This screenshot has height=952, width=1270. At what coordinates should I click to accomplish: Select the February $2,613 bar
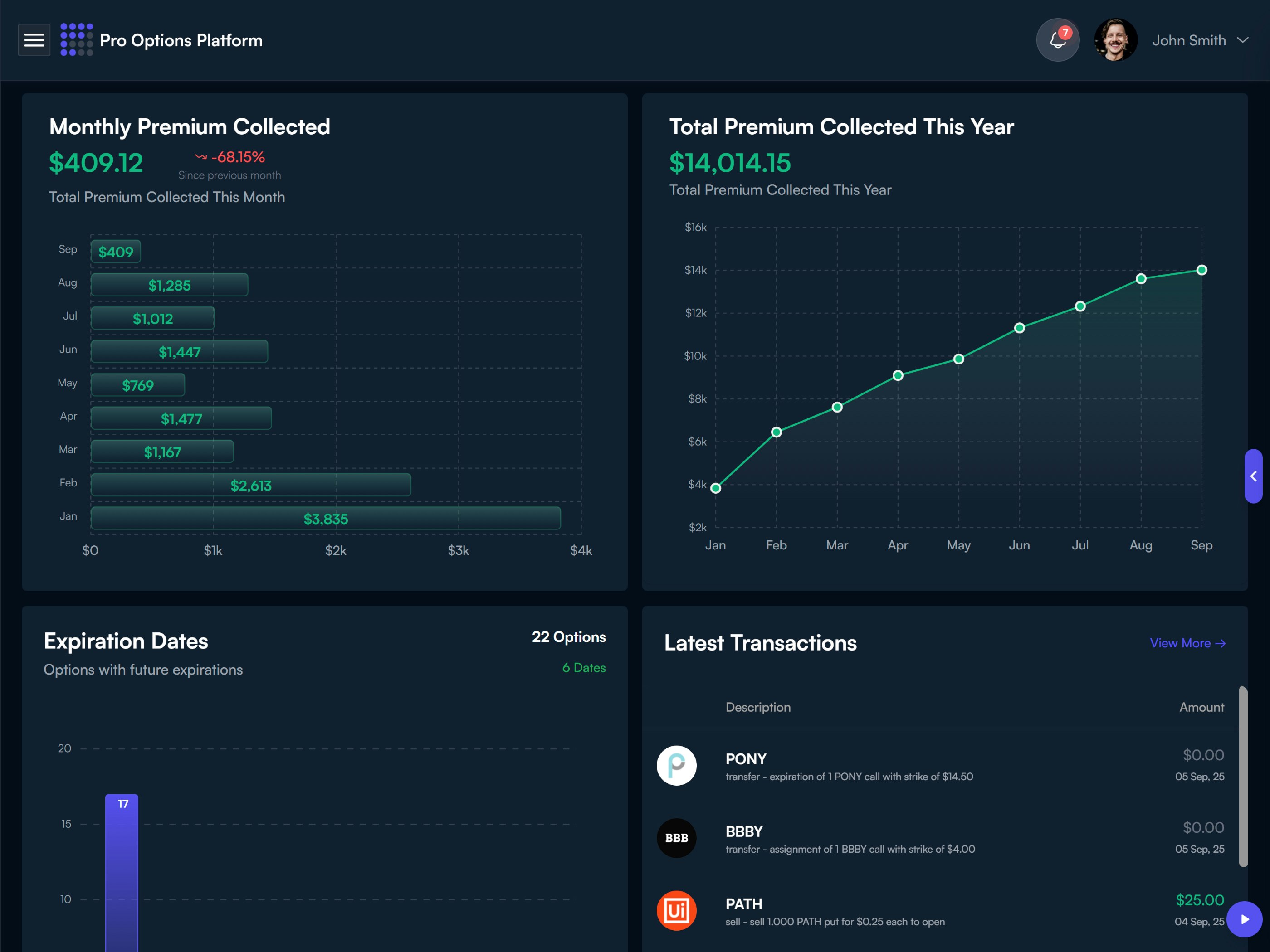(x=251, y=485)
